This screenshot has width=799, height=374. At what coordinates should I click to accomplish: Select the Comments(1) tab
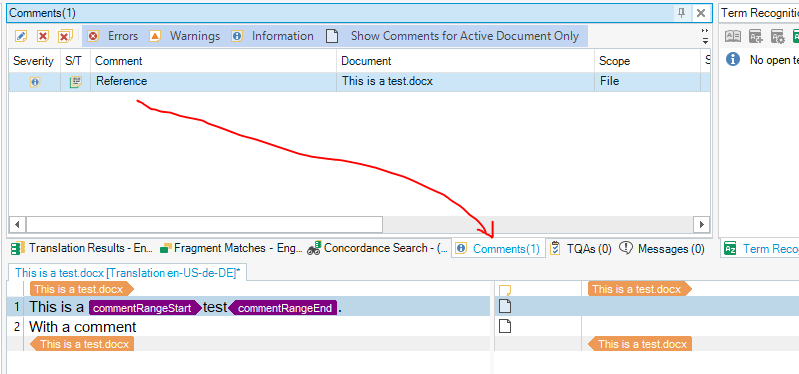[498, 249]
